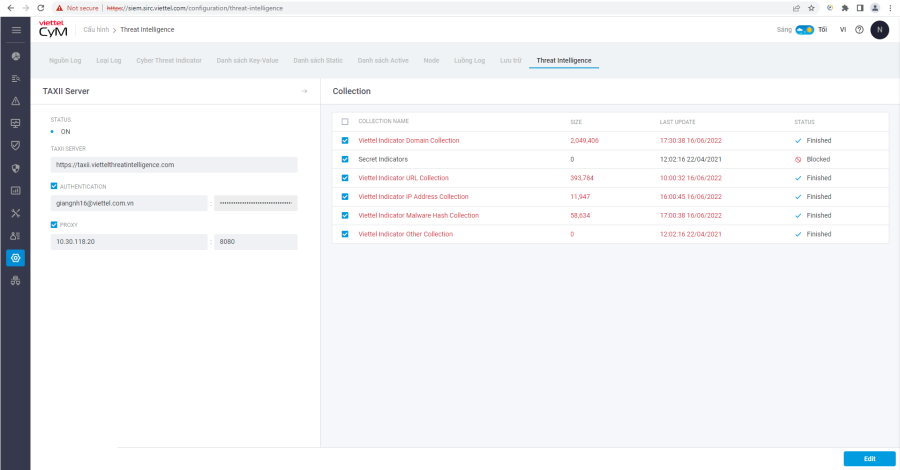Open the VI language selector
This screenshot has width=900, height=470.
tap(843, 30)
